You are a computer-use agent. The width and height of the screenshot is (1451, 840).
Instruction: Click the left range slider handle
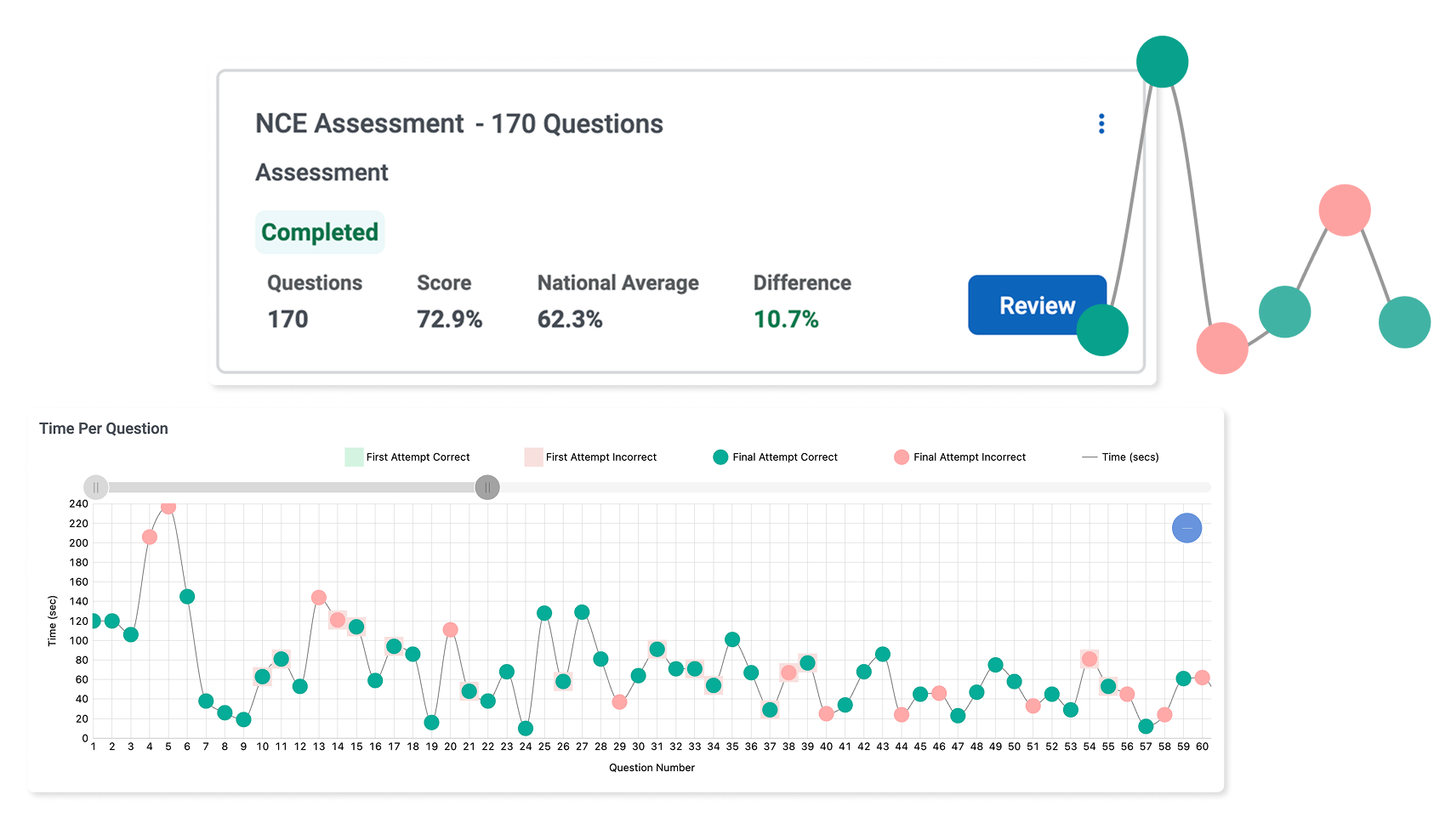96,487
